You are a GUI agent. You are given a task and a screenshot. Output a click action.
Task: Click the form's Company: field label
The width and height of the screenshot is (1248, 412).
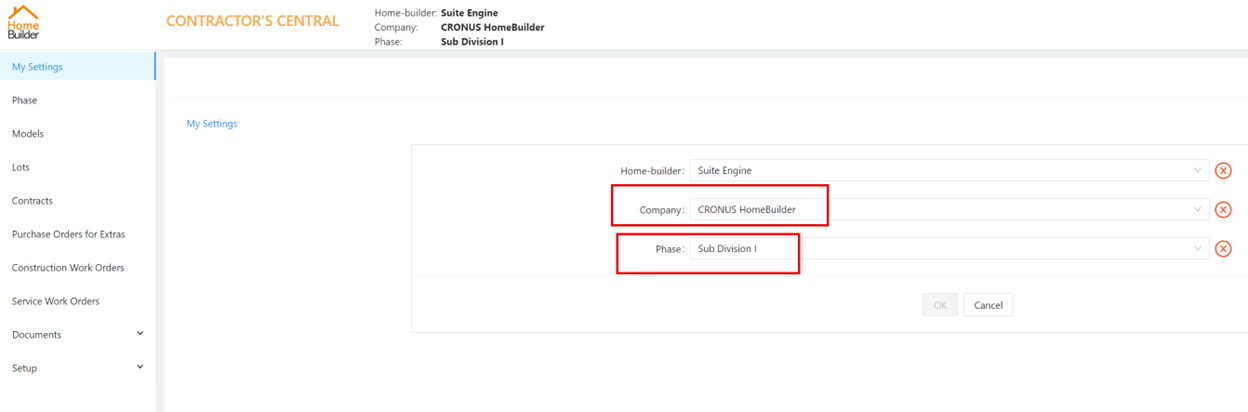[x=663, y=210]
